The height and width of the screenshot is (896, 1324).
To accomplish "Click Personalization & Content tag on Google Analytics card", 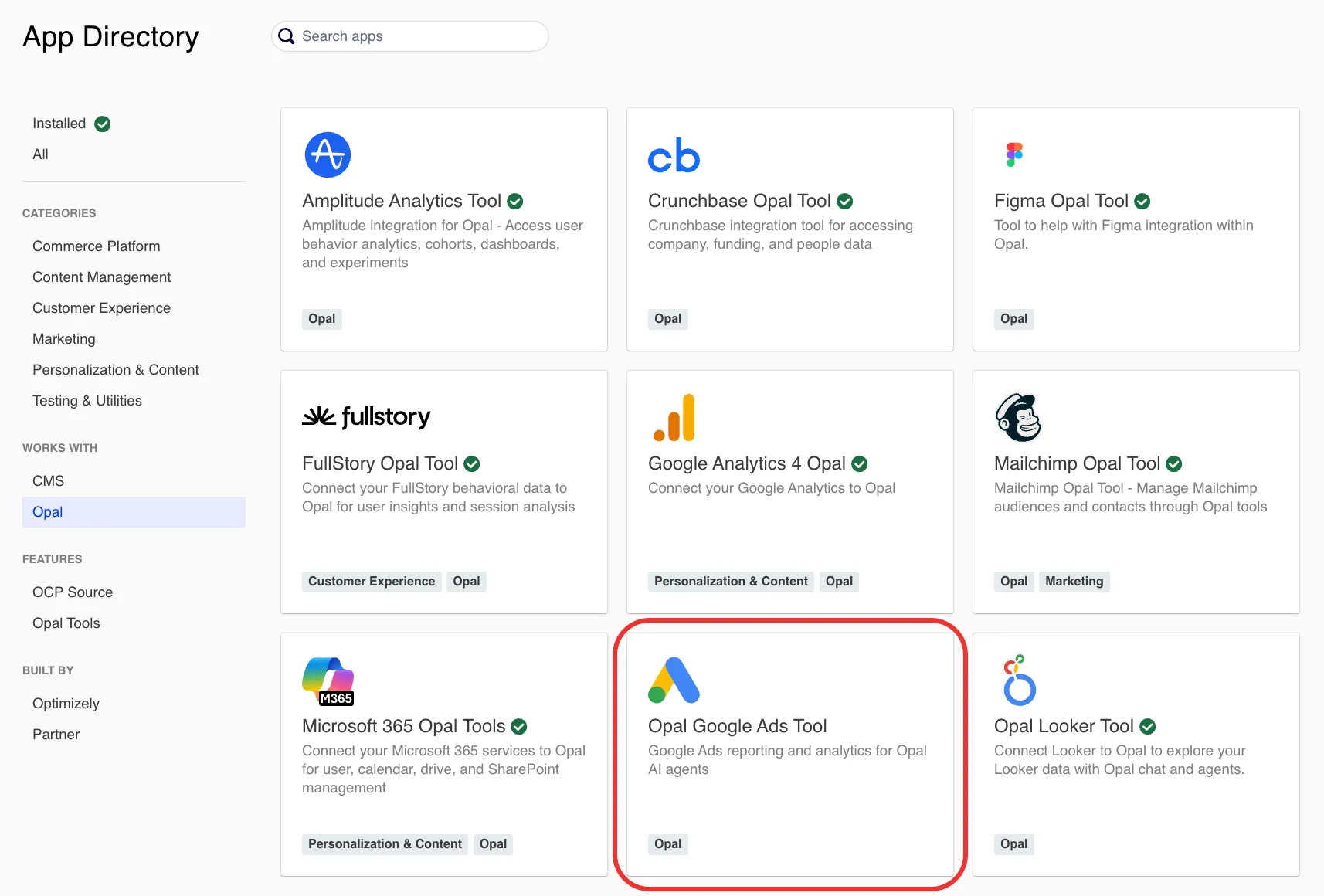I will tap(731, 582).
